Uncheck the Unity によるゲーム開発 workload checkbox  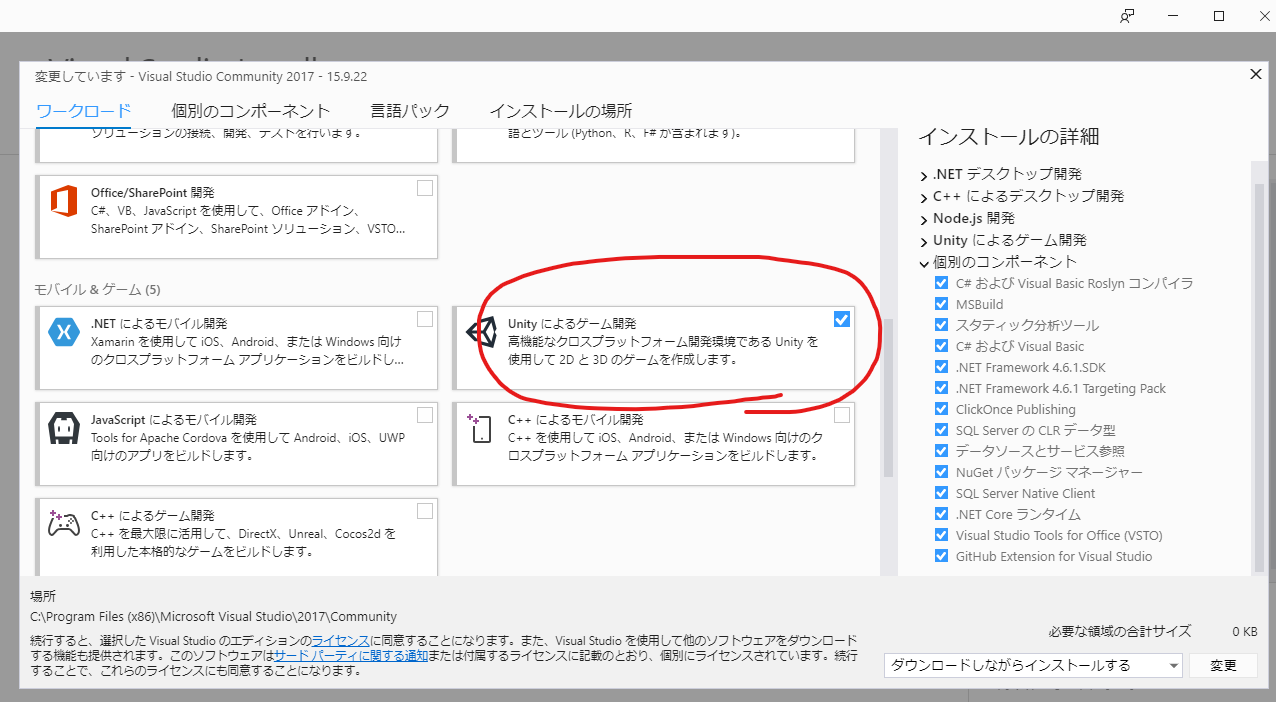842,319
